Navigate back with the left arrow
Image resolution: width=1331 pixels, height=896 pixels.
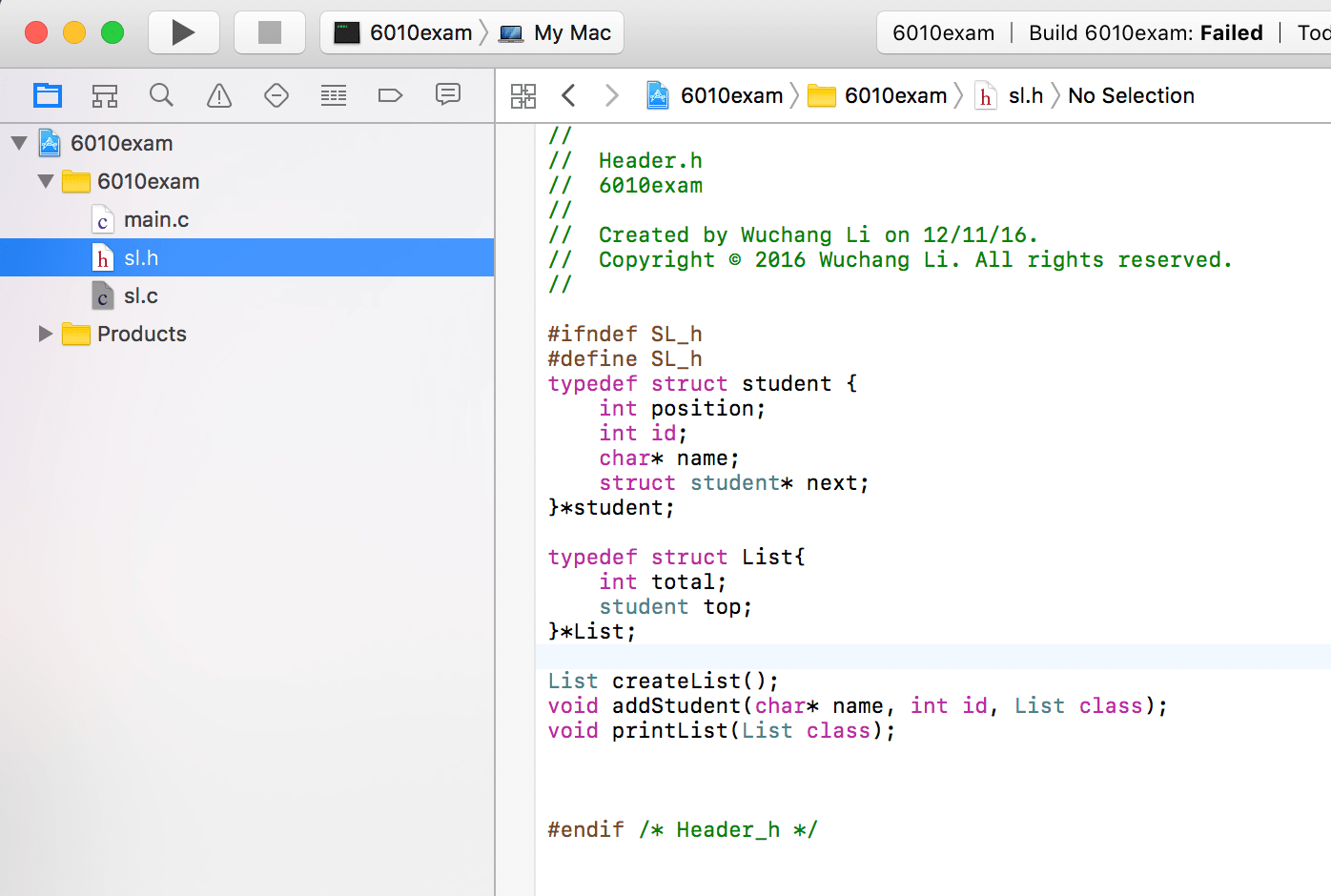pos(569,94)
